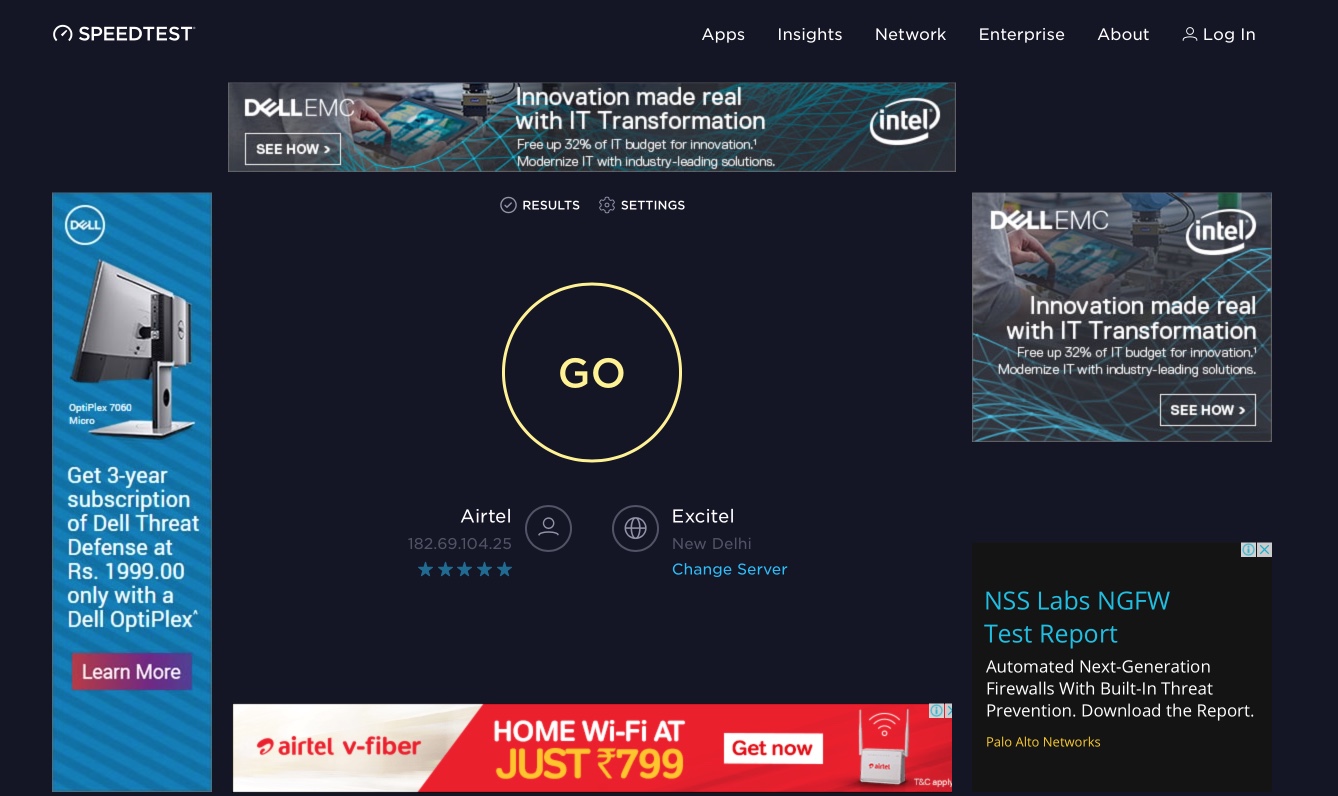Click the IP address 182.69.104.25
Image resolution: width=1338 pixels, height=796 pixels.
(460, 544)
